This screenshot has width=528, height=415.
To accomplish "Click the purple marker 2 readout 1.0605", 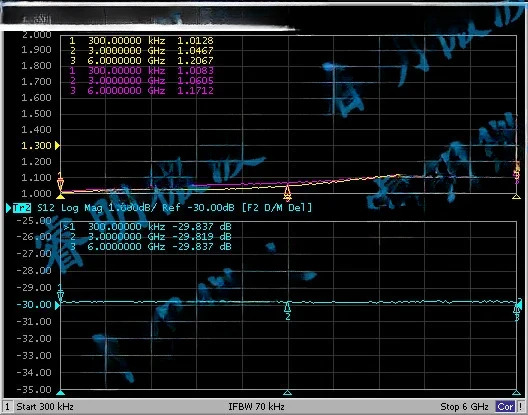I will click(x=195, y=81).
